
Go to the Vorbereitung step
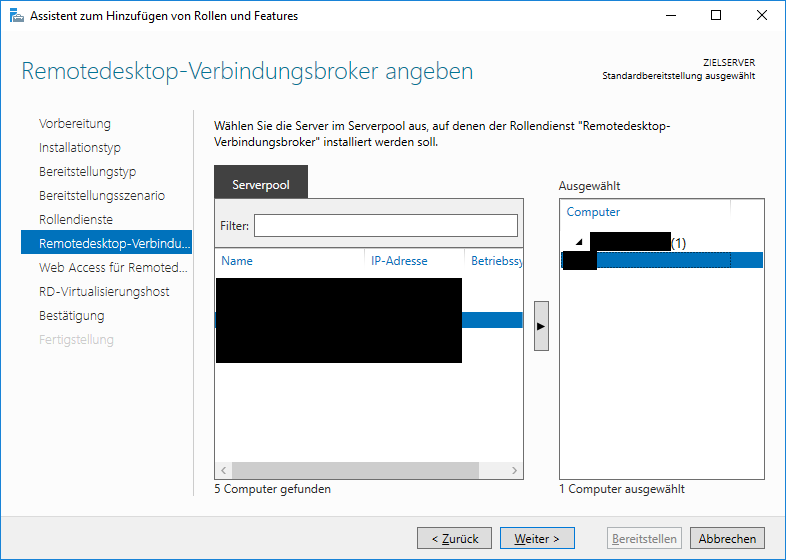tap(75, 124)
